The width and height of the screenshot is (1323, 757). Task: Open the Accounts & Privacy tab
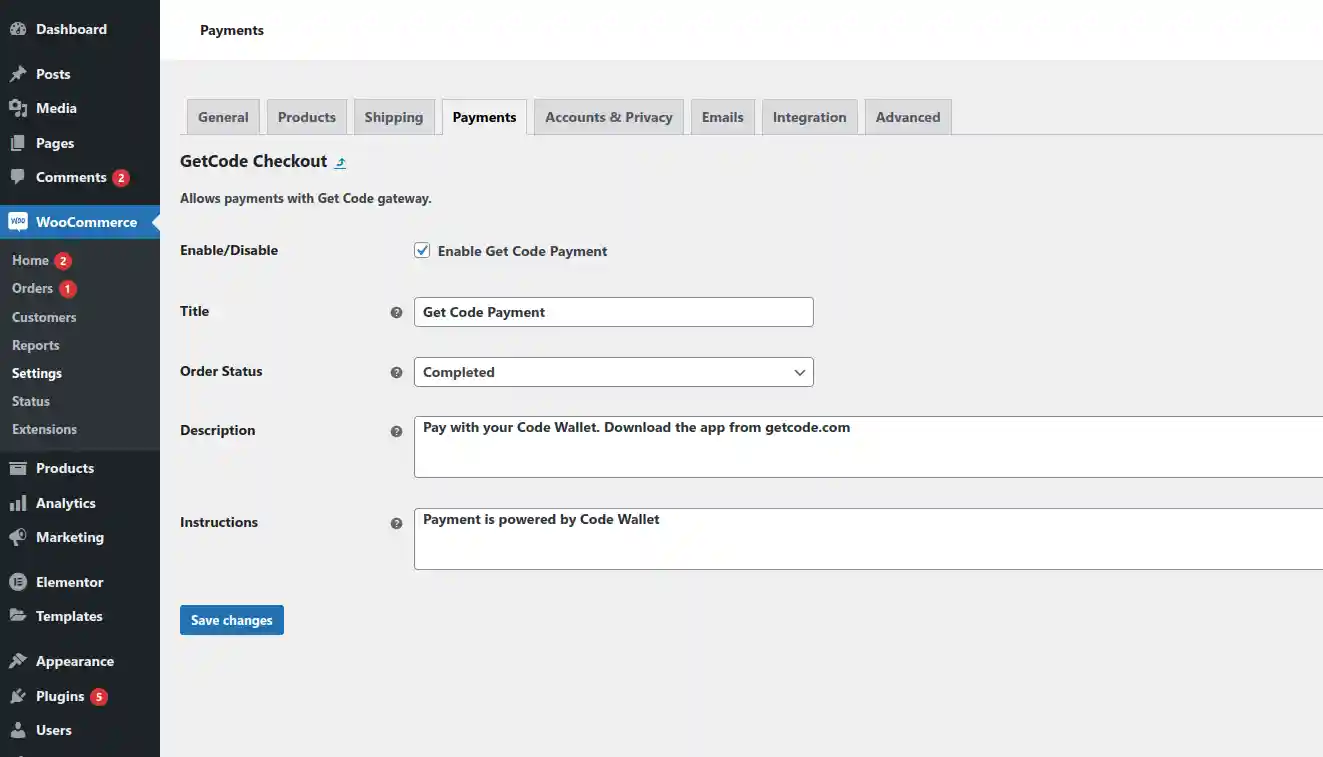(608, 117)
